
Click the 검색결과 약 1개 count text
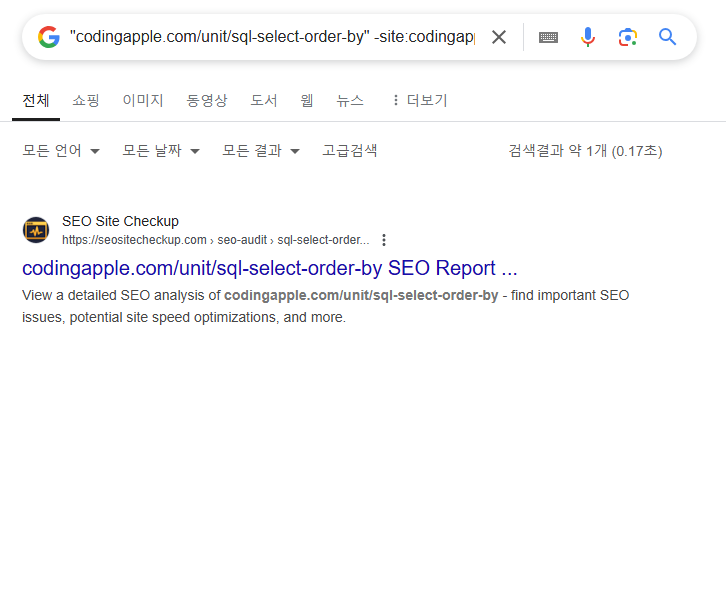585,151
